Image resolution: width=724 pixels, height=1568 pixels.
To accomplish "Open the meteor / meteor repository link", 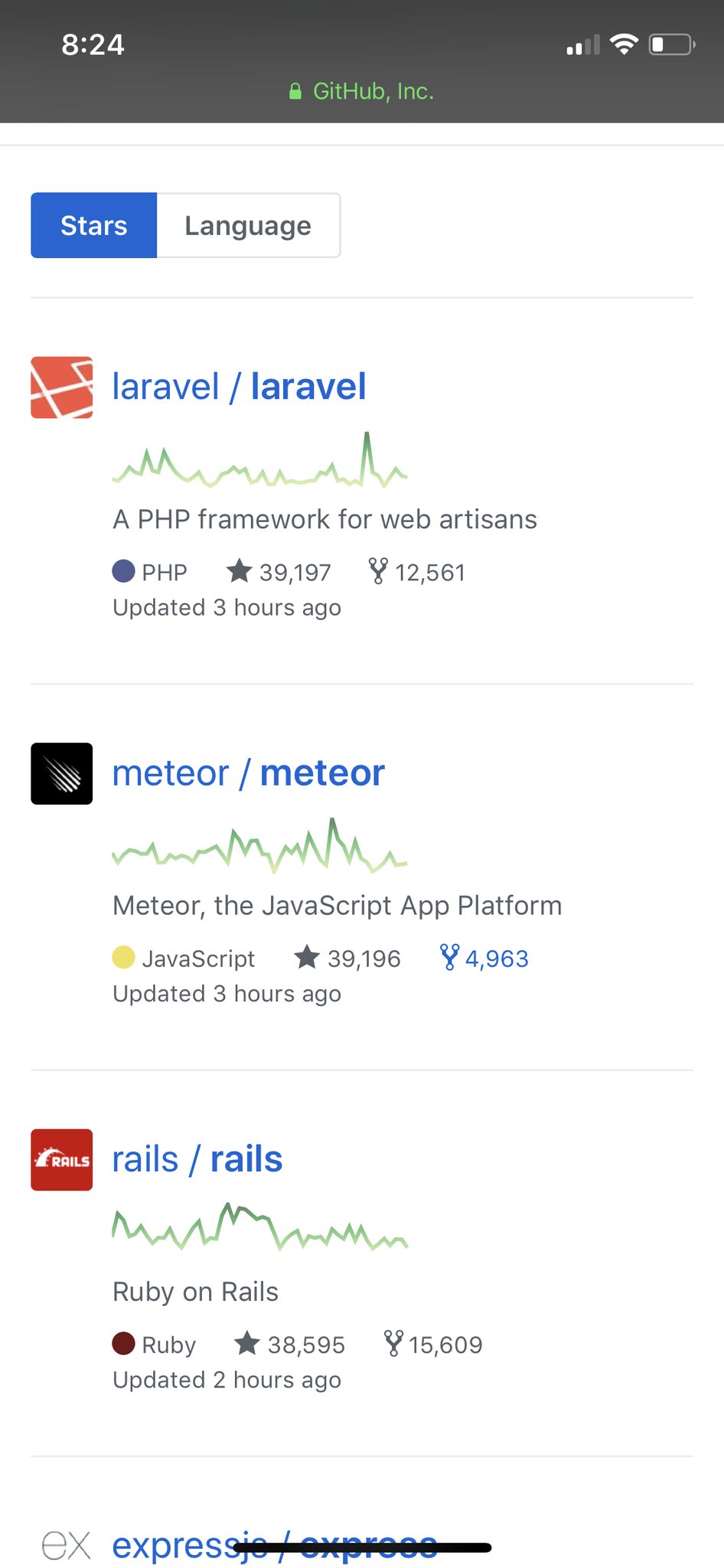I will point(248,773).
